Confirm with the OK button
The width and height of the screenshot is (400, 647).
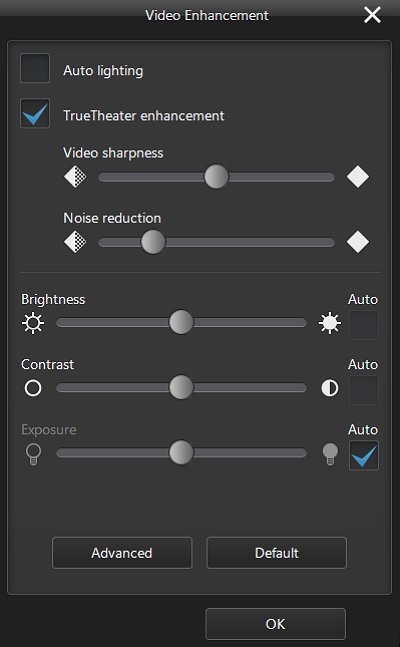275,624
